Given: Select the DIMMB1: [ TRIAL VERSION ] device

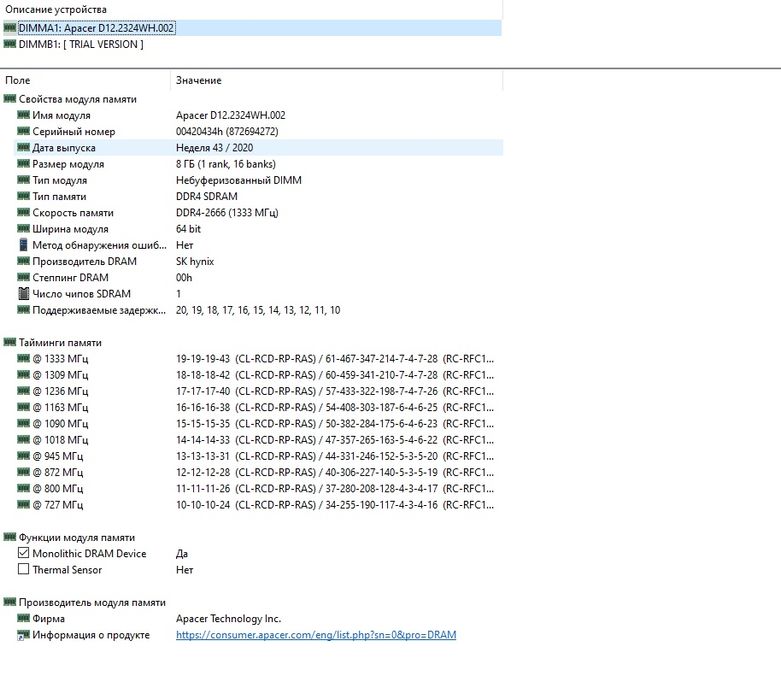Looking at the screenshot, I should [81, 44].
